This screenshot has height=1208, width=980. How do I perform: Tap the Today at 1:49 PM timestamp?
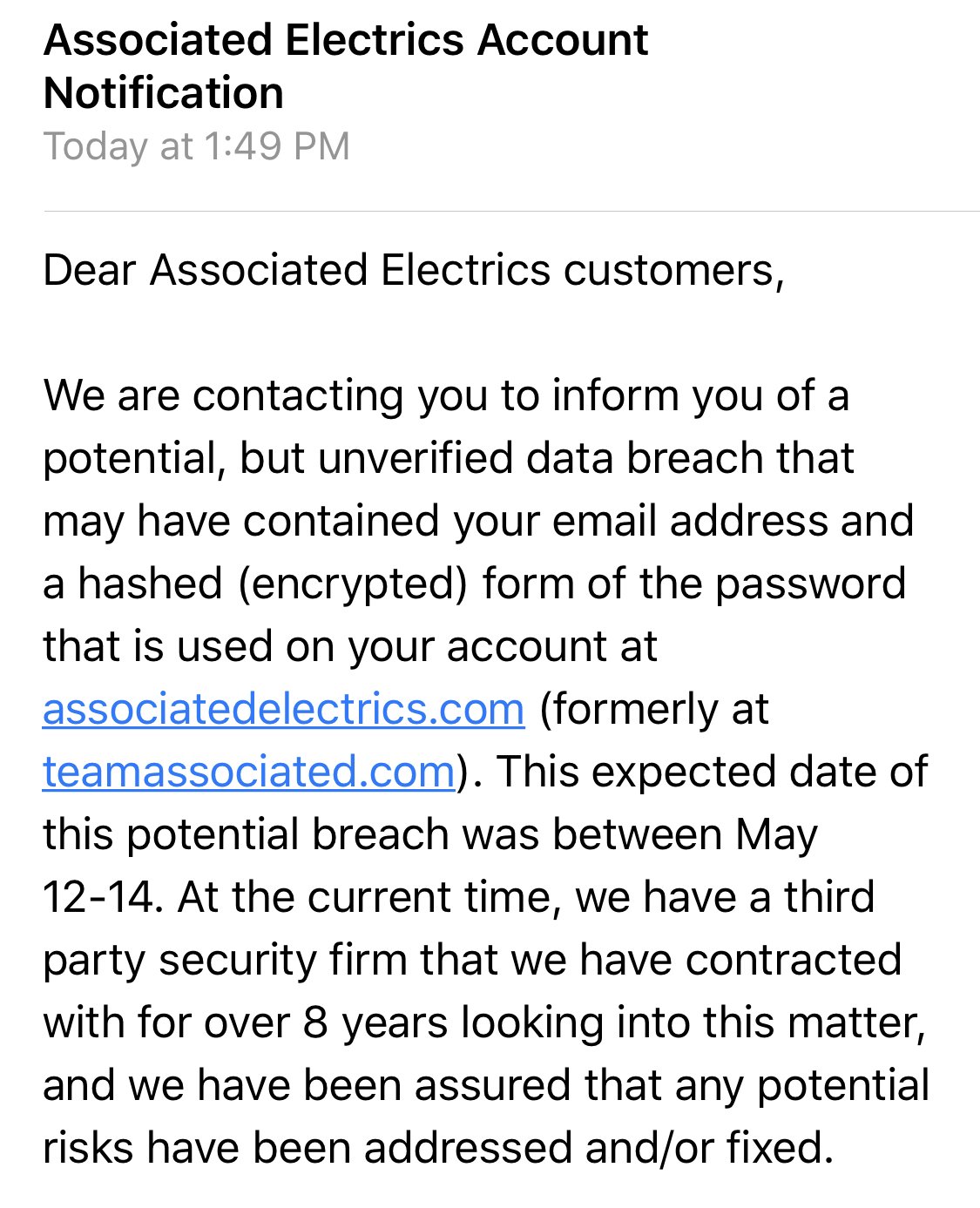(x=197, y=146)
